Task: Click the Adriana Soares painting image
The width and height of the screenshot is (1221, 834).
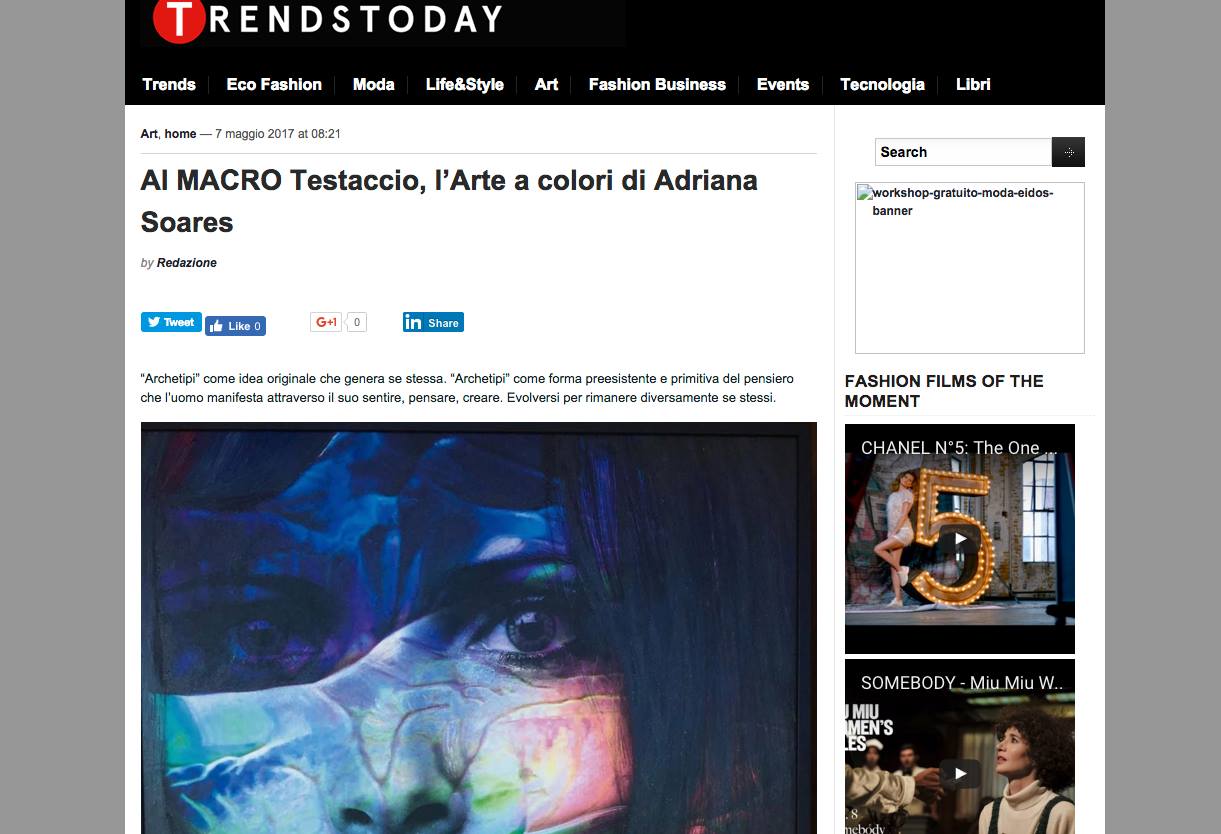Action: (479, 628)
